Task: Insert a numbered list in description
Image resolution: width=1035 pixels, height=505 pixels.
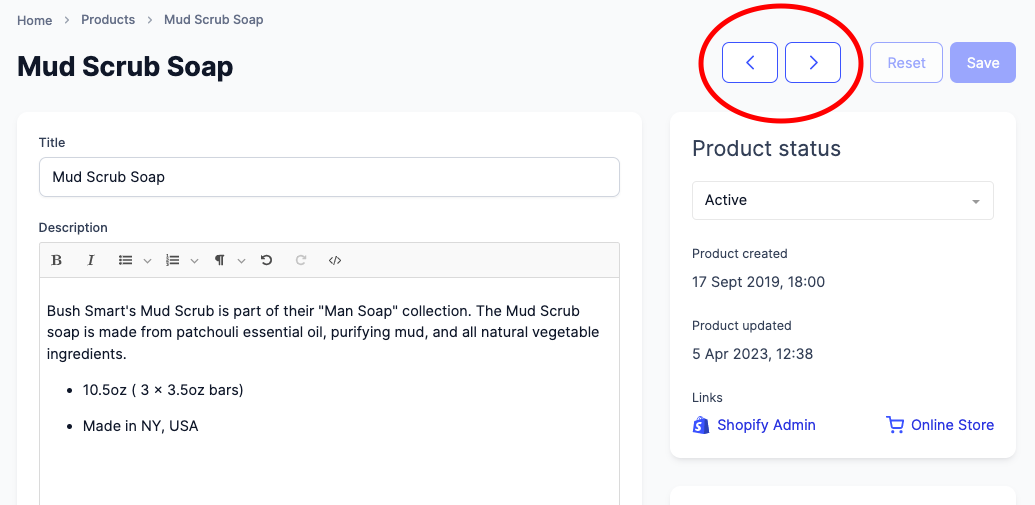Action: click(173, 260)
